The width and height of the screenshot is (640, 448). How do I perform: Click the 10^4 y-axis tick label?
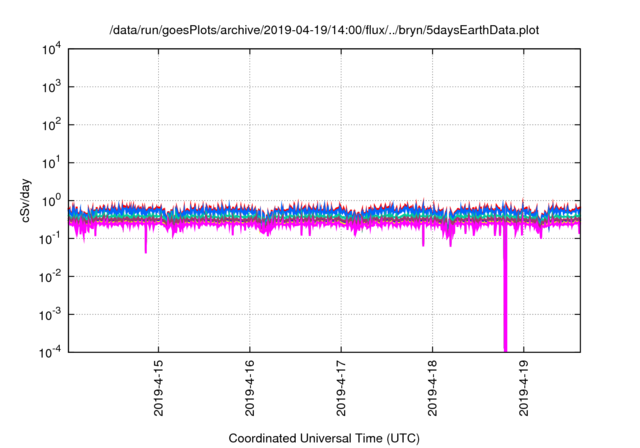point(51,49)
